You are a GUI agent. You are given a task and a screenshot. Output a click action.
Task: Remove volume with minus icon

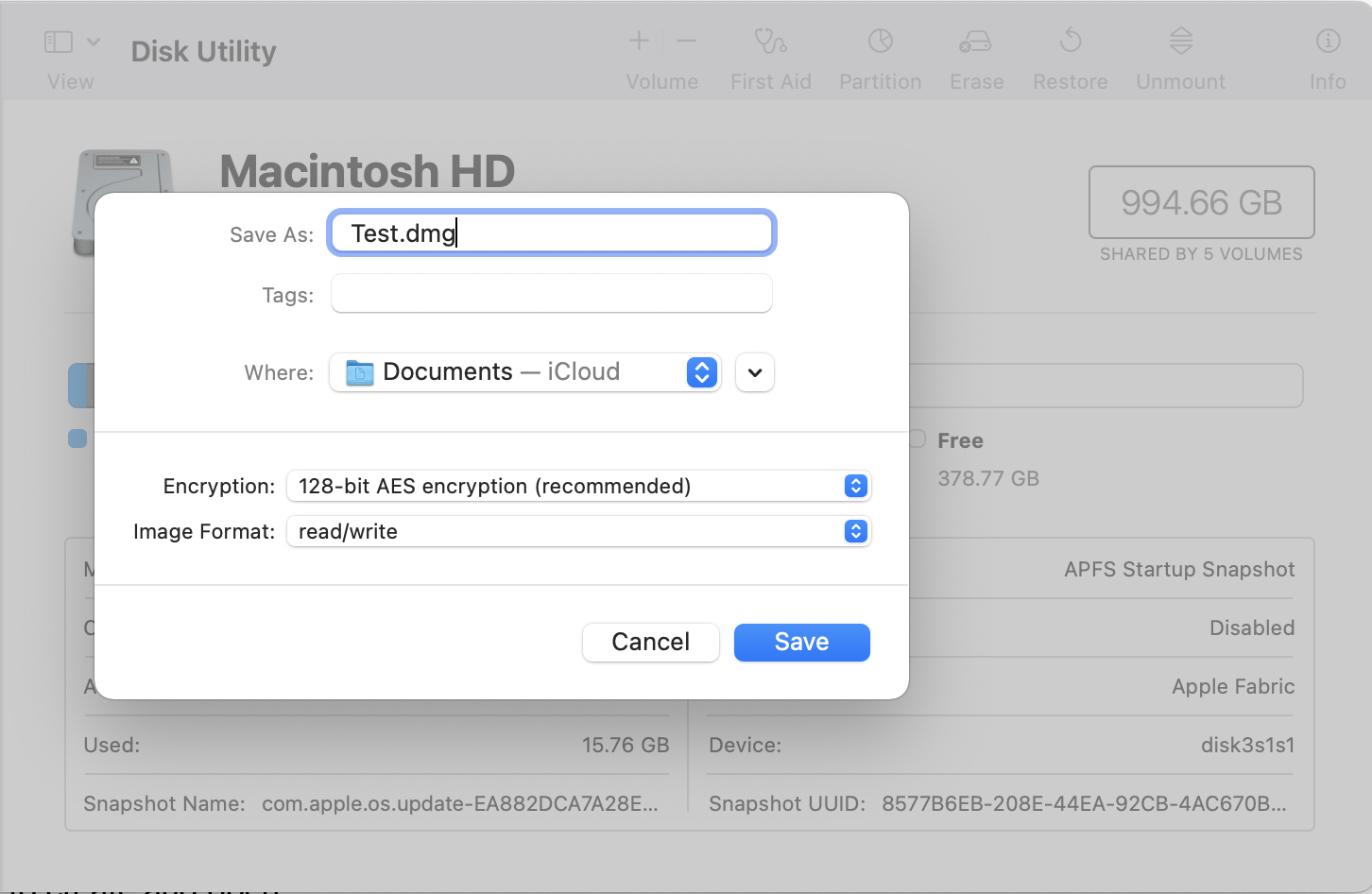pos(687,41)
